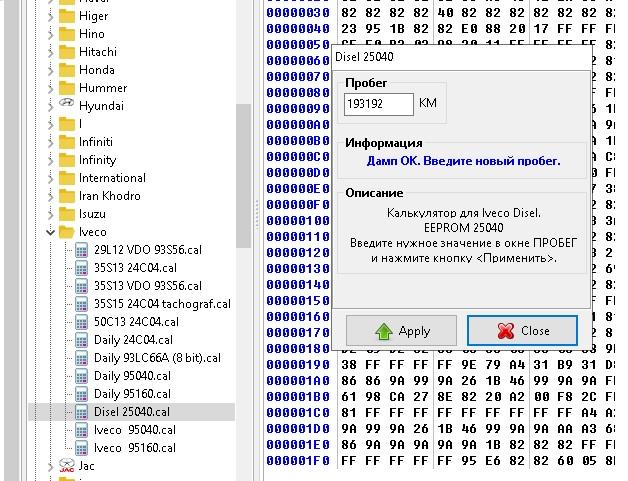The width and height of the screenshot is (628, 481).
Task: Click the tree panel vertical scrollbar thumb
Action: 243,176
